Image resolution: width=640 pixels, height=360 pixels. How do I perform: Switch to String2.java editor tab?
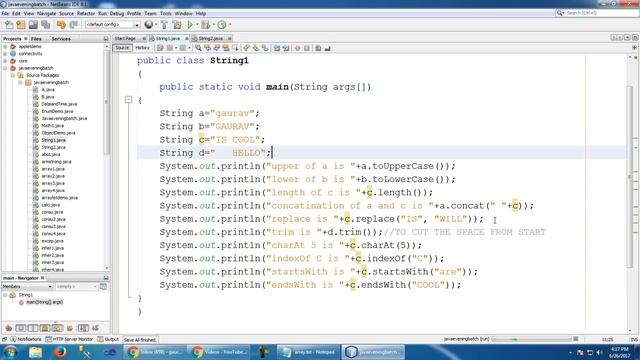[210, 38]
